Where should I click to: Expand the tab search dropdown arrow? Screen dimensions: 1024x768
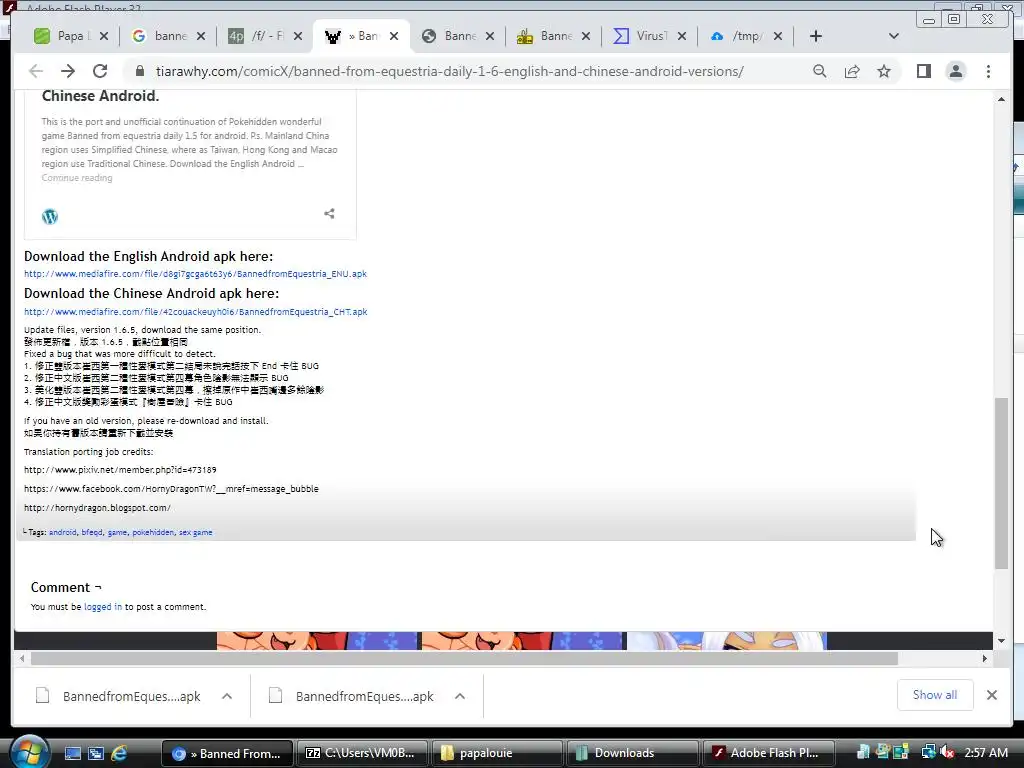pos(894,36)
